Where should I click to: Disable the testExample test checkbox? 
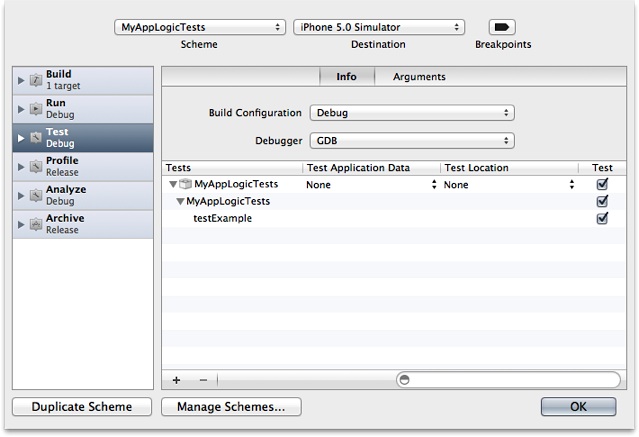[602, 218]
